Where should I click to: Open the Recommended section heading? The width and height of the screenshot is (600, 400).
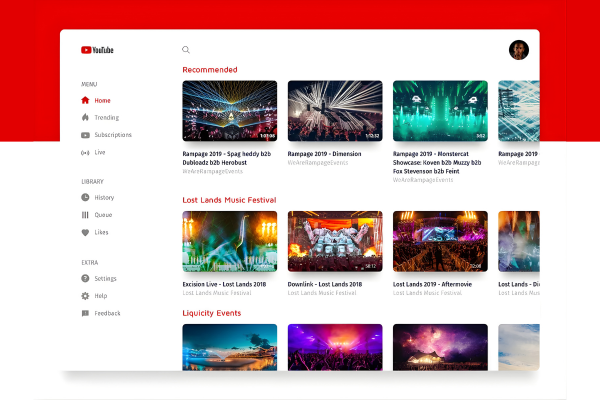pyautogui.click(x=210, y=70)
